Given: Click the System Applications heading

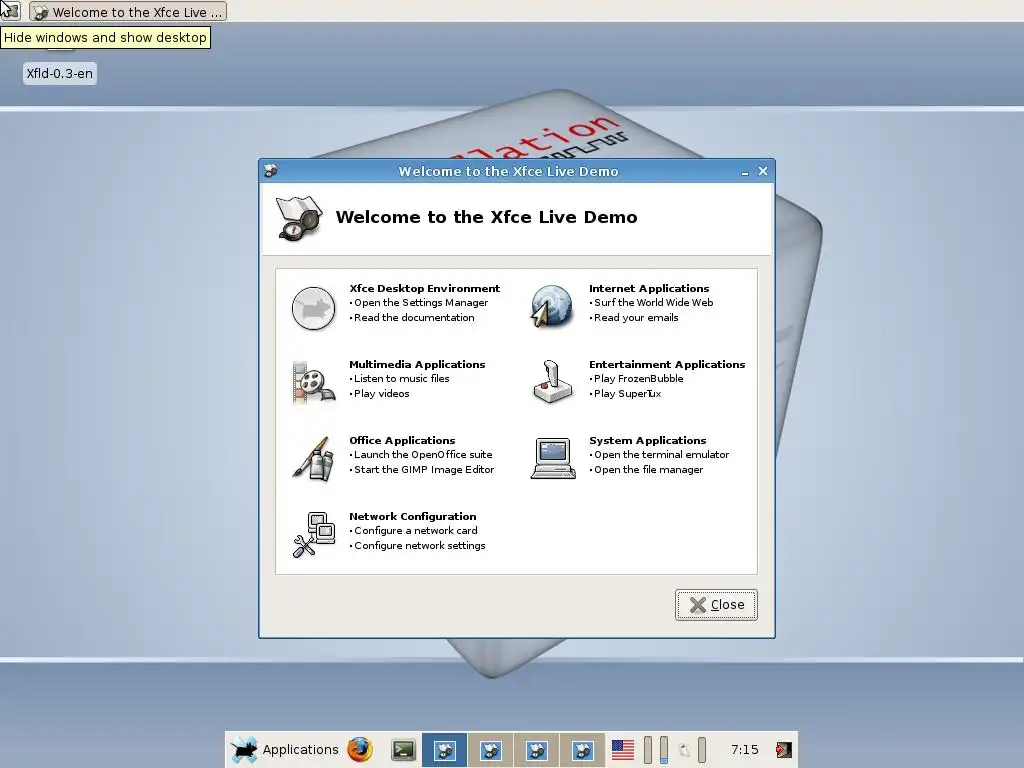Looking at the screenshot, I should pos(647,440).
